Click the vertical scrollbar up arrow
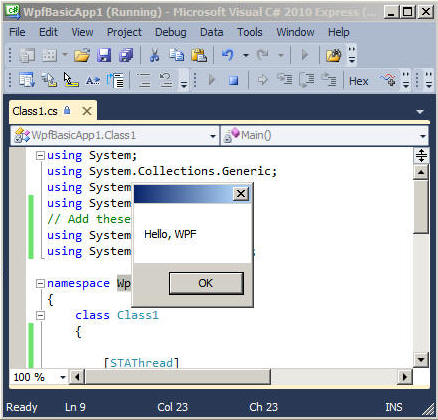The width and height of the screenshot is (438, 420). click(x=421, y=172)
